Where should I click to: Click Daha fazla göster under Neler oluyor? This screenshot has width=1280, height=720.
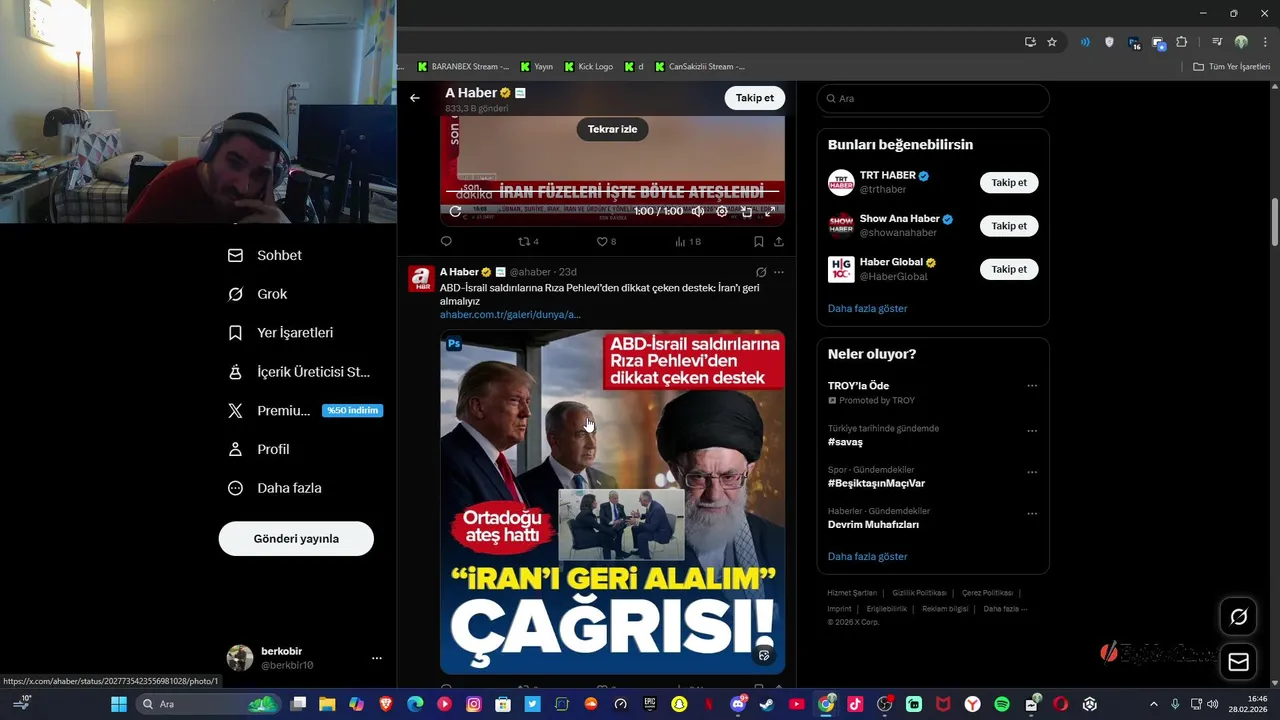tap(867, 556)
